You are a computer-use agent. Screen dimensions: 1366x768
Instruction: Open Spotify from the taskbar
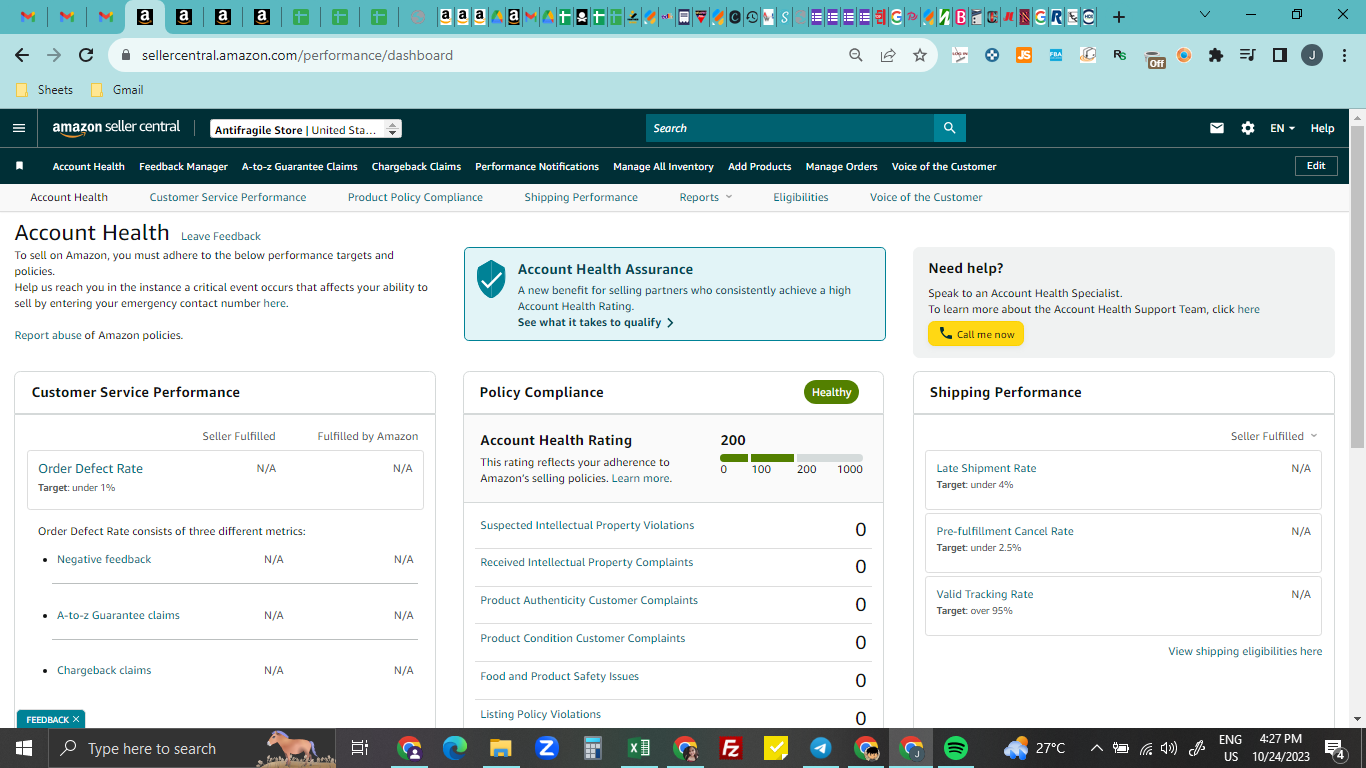956,748
